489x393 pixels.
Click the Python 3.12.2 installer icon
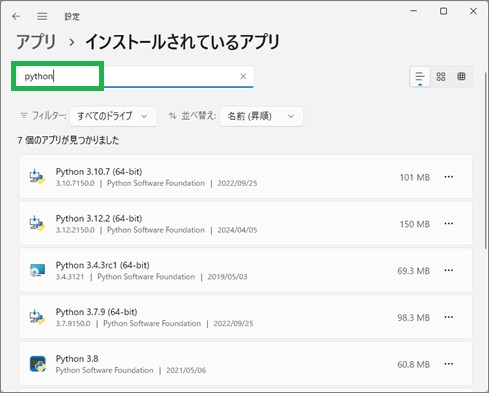point(37,223)
